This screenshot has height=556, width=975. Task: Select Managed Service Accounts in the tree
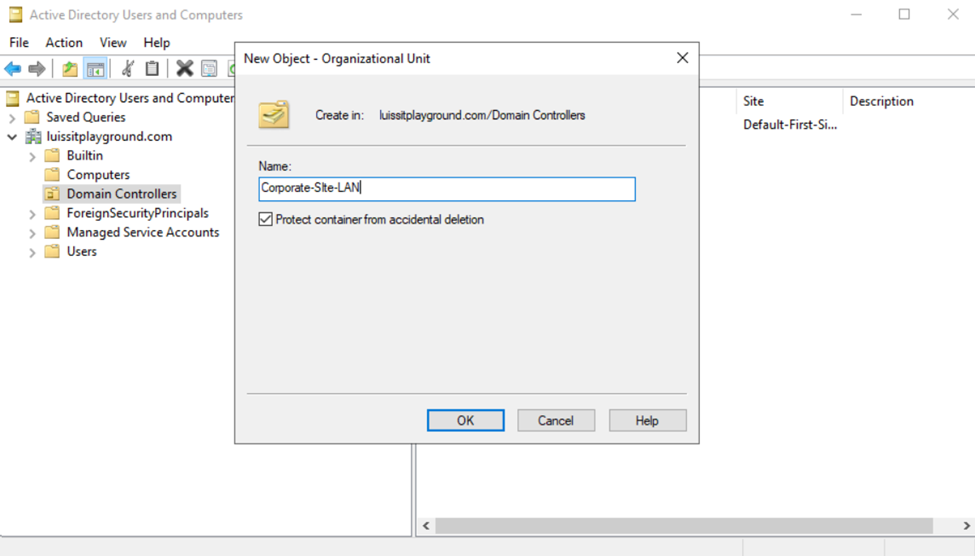(x=143, y=233)
